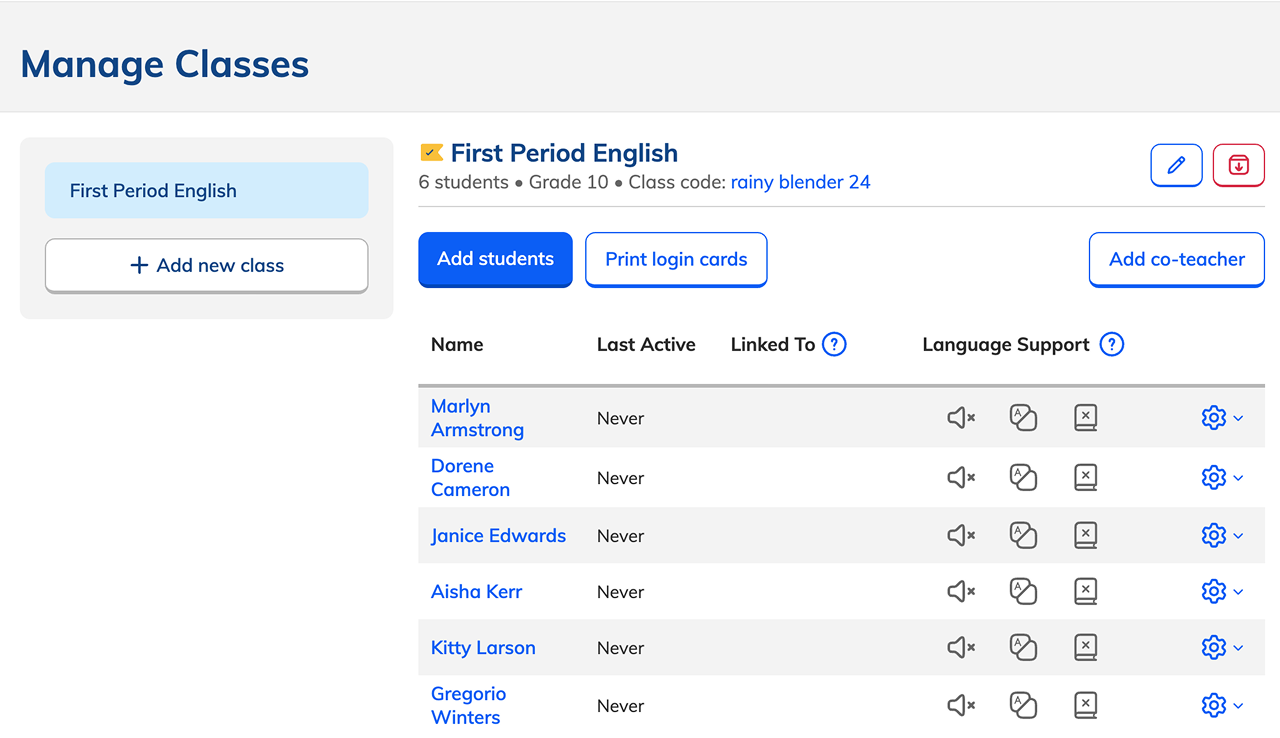Enable read-aloud audio for Marlyn Armstrong
The height and width of the screenshot is (738, 1280).
tap(960, 417)
